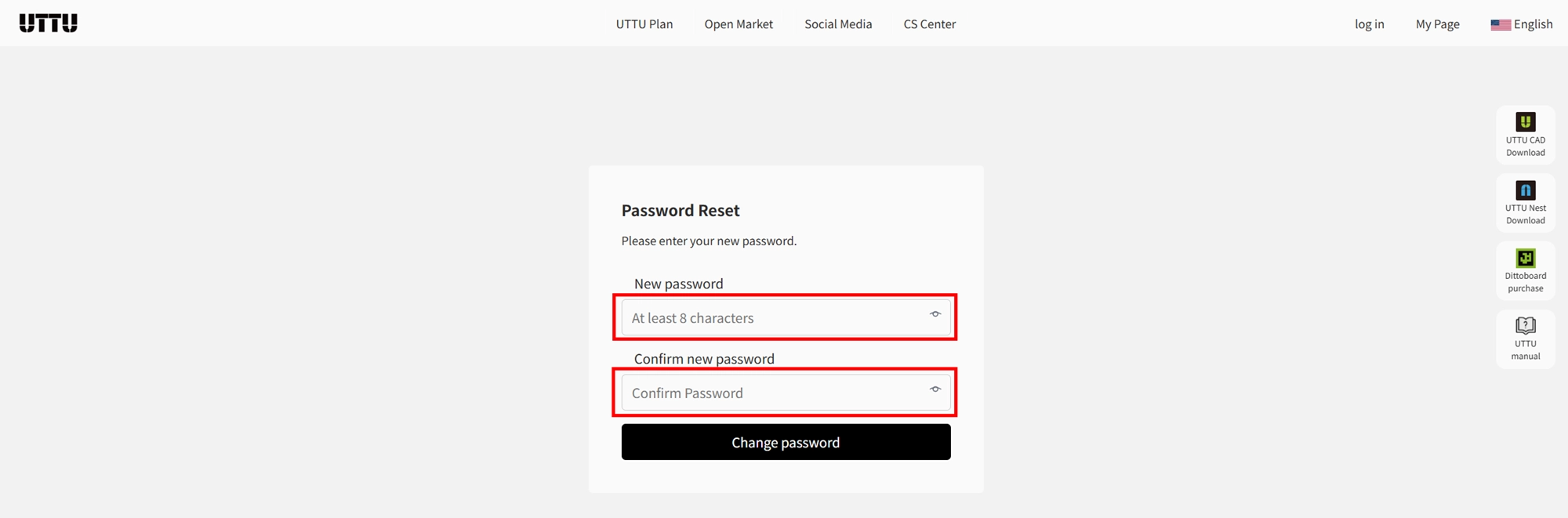Click the UTTU CAD Download label

coord(1526,147)
